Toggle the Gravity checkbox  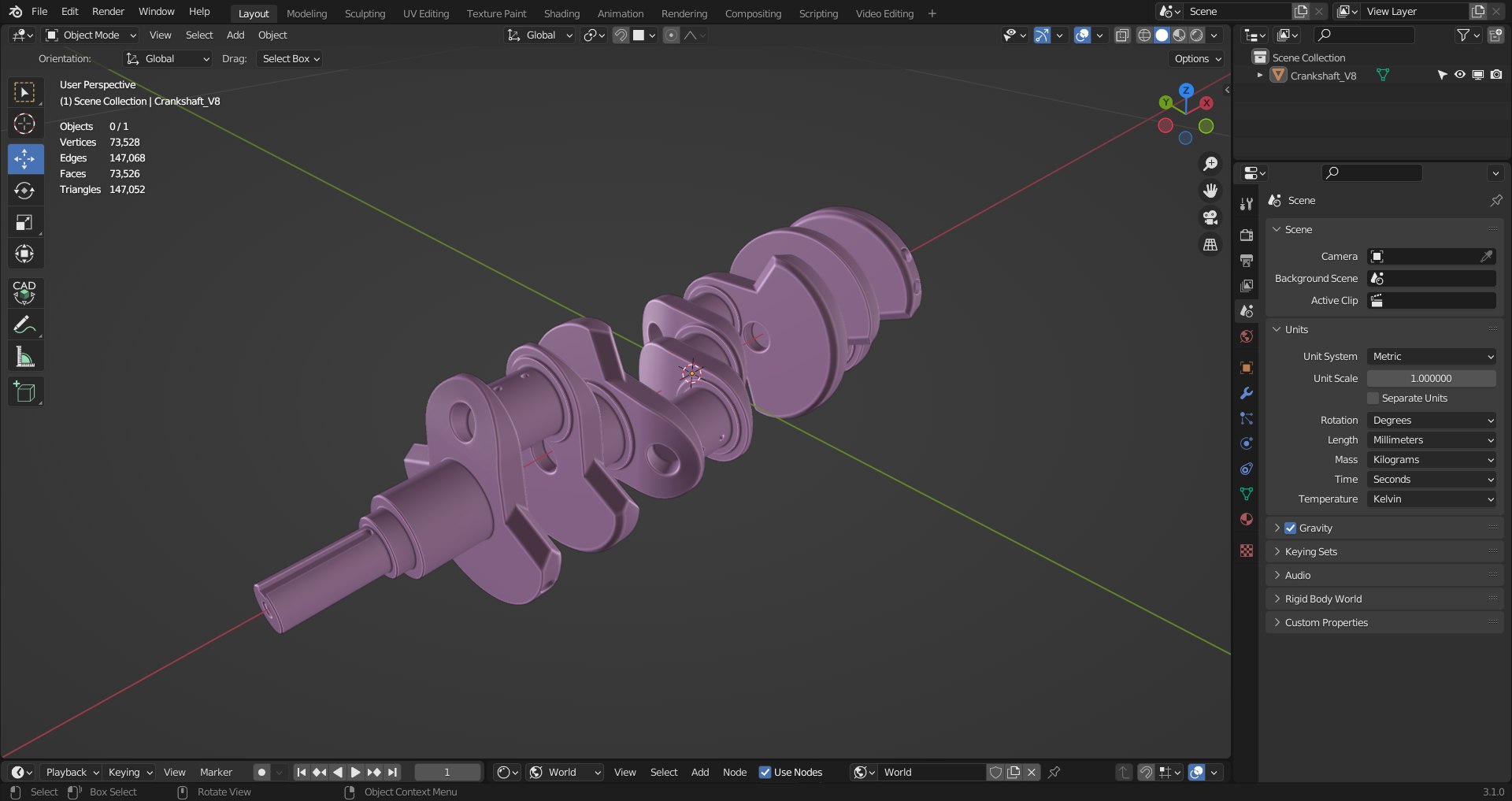point(1290,528)
